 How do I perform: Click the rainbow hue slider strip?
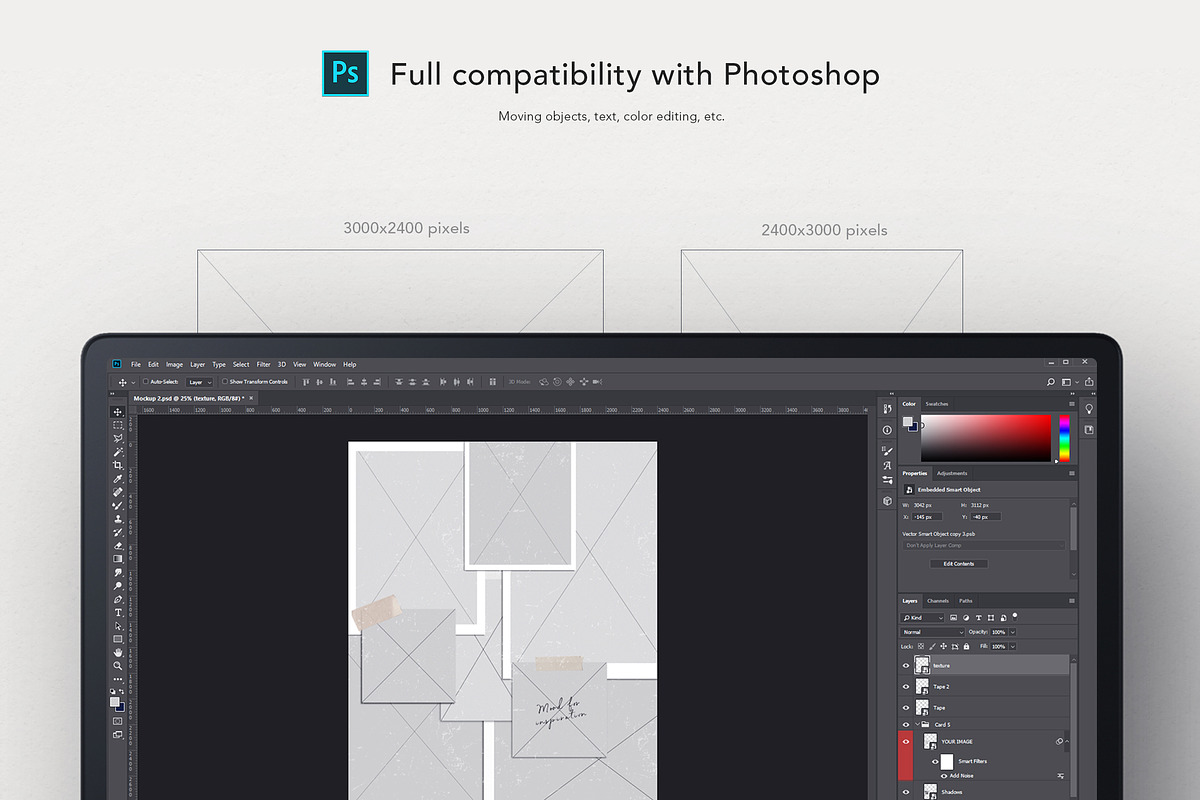coord(1064,439)
